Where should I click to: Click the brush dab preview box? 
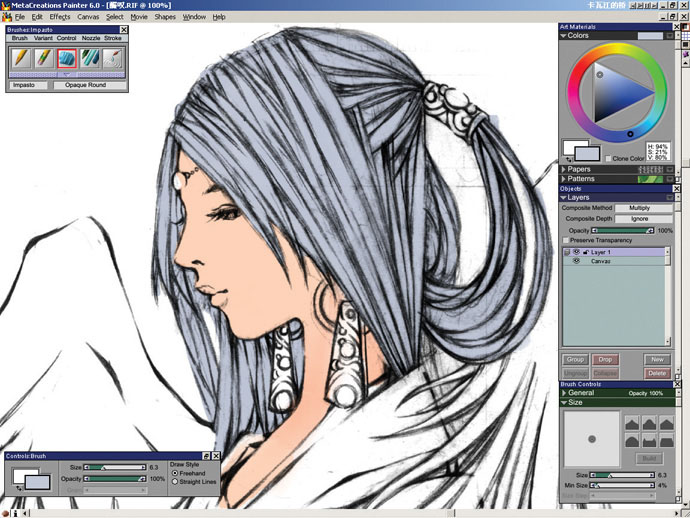[592, 439]
